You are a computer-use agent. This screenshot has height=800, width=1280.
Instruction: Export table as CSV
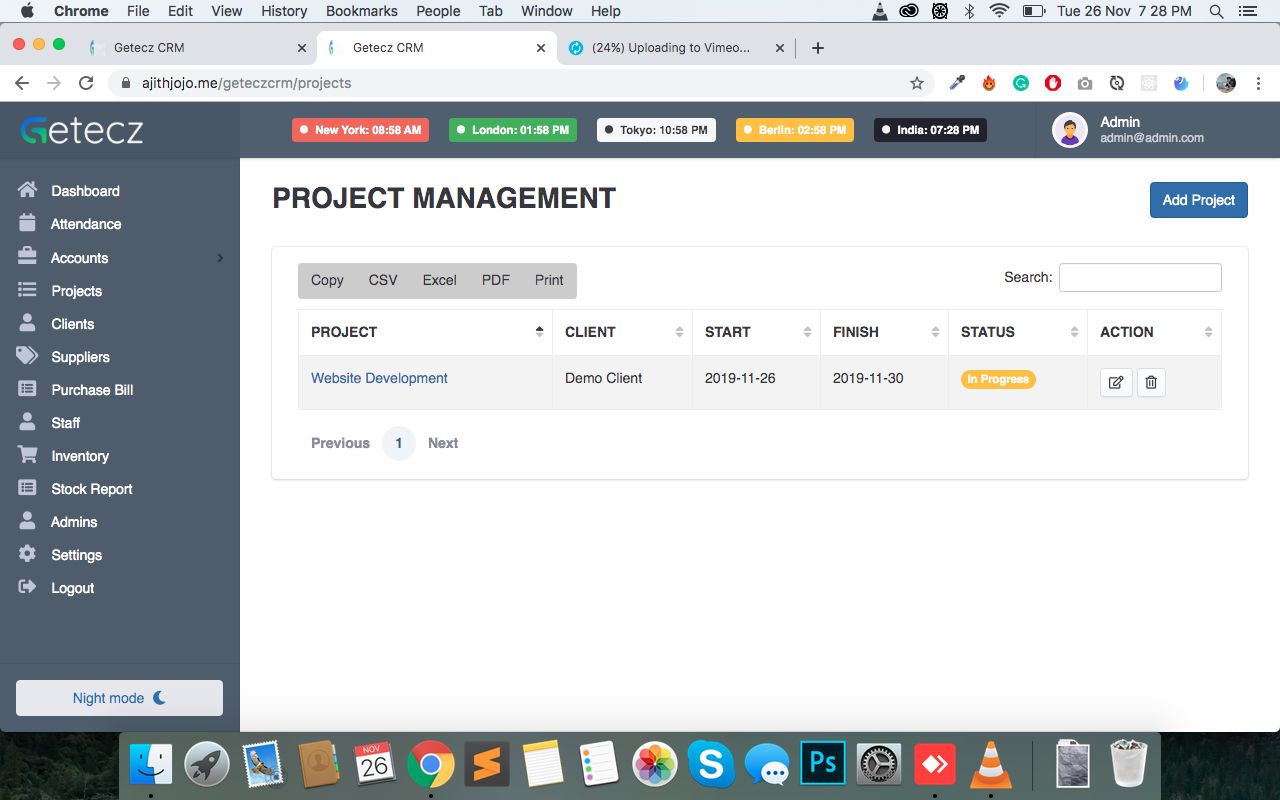[x=383, y=280]
